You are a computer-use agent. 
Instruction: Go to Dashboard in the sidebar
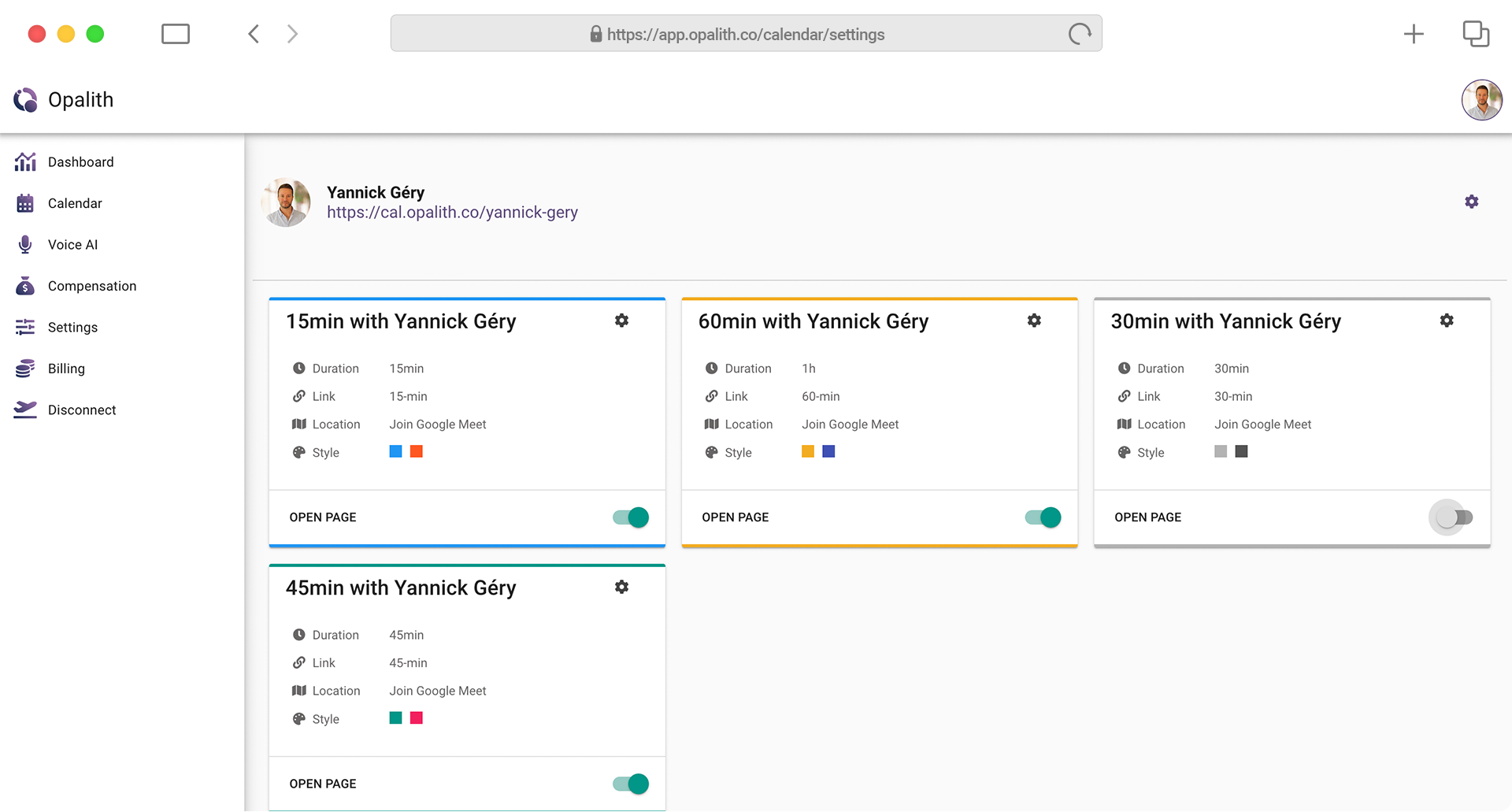(x=80, y=162)
